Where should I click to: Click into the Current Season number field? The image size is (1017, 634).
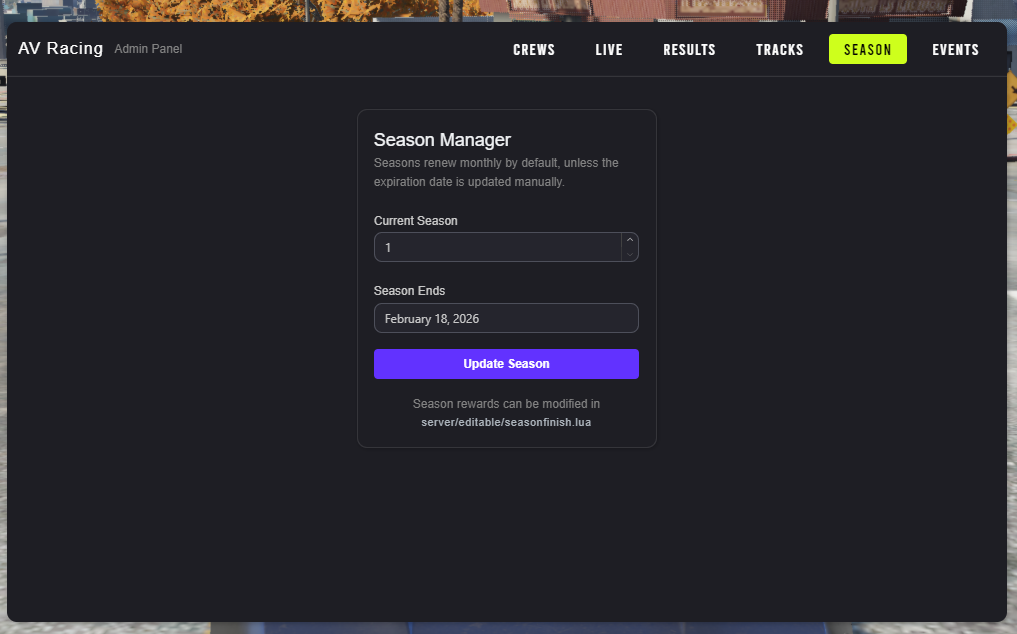[x=496, y=247]
